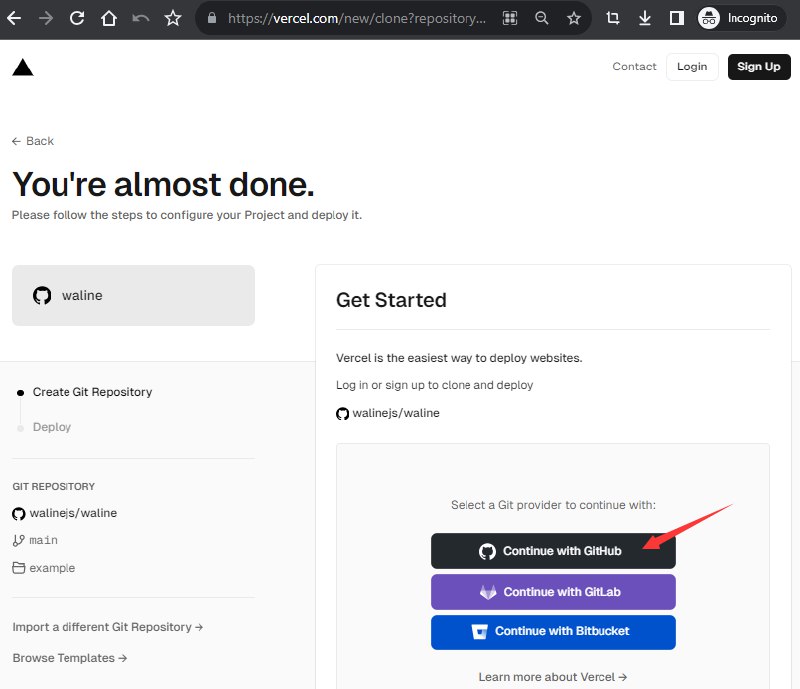The height and width of the screenshot is (689, 800).
Task: Go back using the Back link
Action: pyautogui.click(x=33, y=141)
